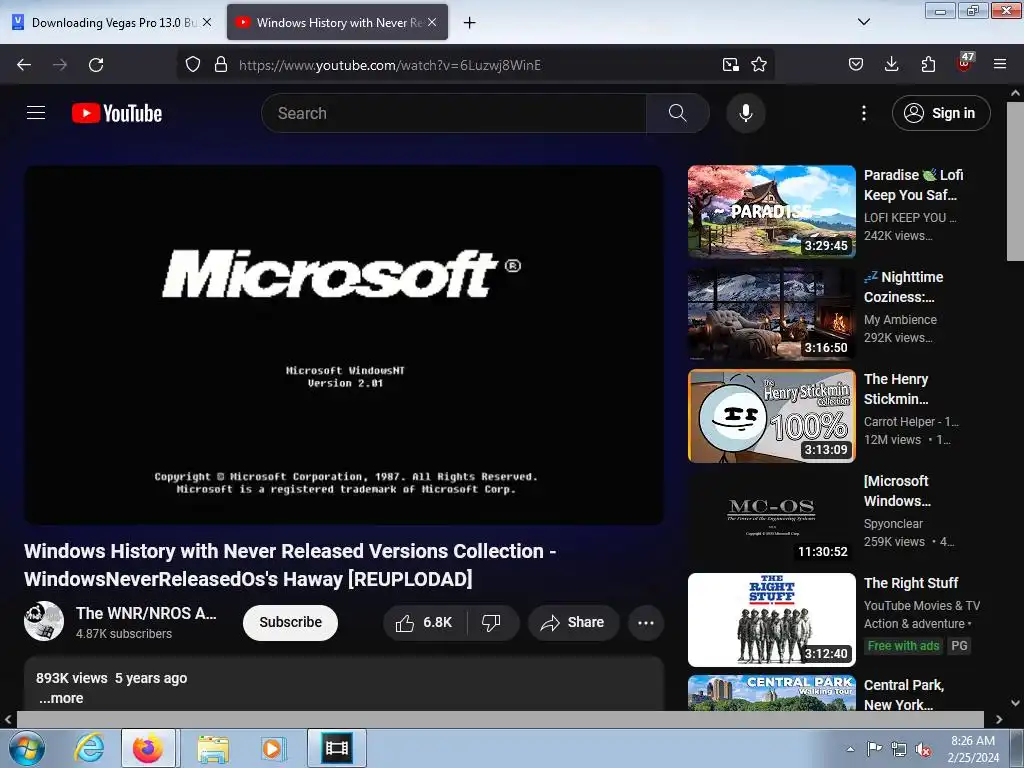Switch to Firefox taskbar button

(148, 748)
